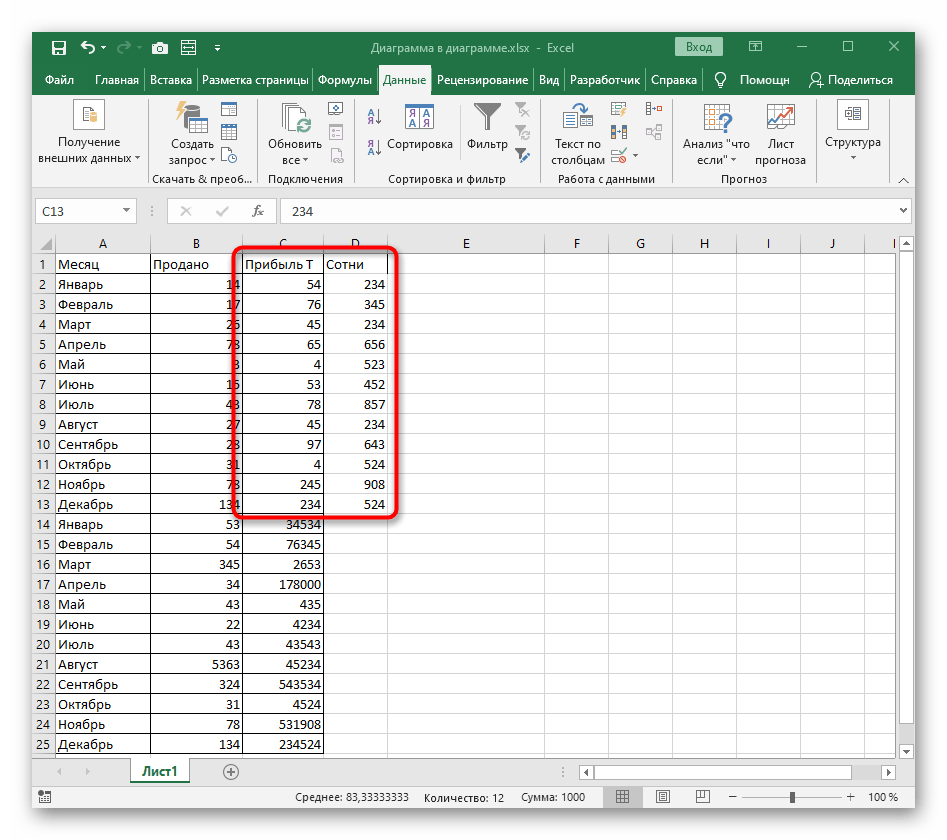This screenshot has height=840, width=947.
Task: Click From Table icon
Action: pos(229,132)
